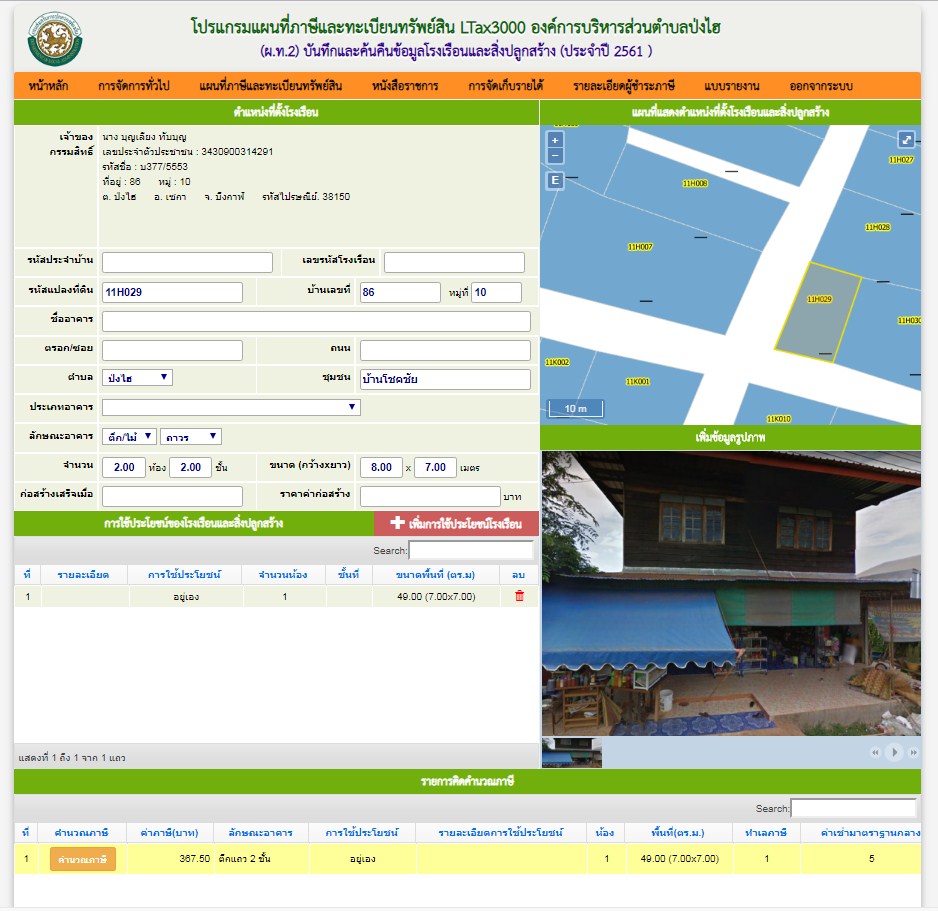
Task: Expand the map to fullscreen
Action: click(x=906, y=140)
